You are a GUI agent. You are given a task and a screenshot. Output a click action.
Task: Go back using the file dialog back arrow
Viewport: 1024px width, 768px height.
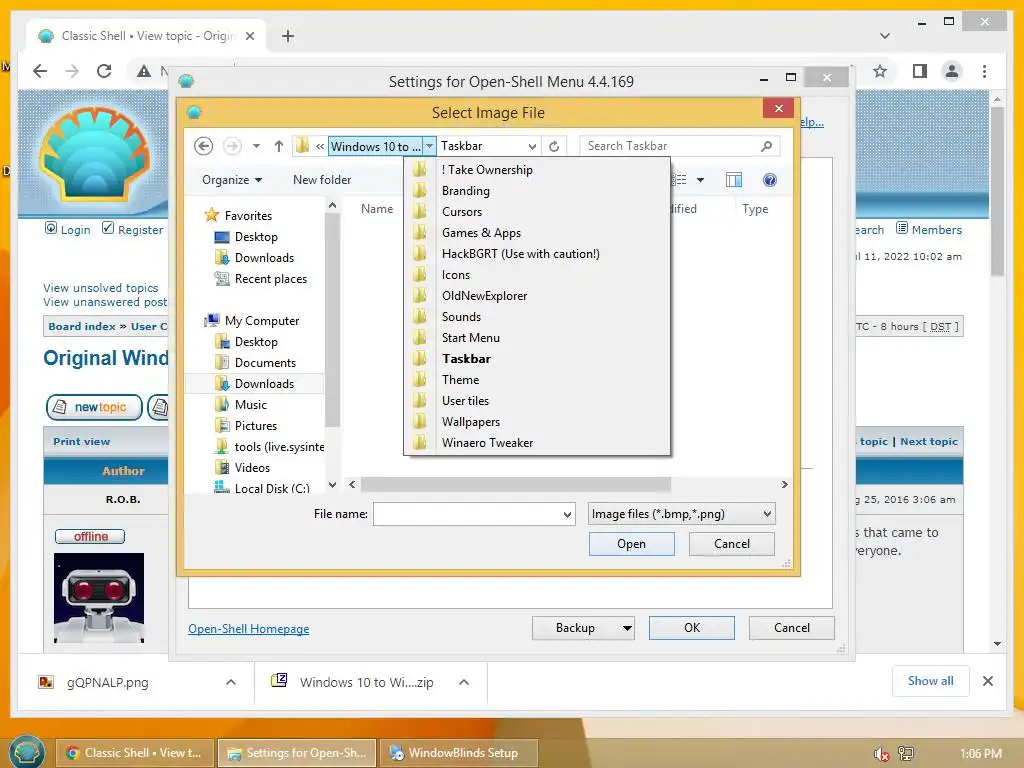204,146
